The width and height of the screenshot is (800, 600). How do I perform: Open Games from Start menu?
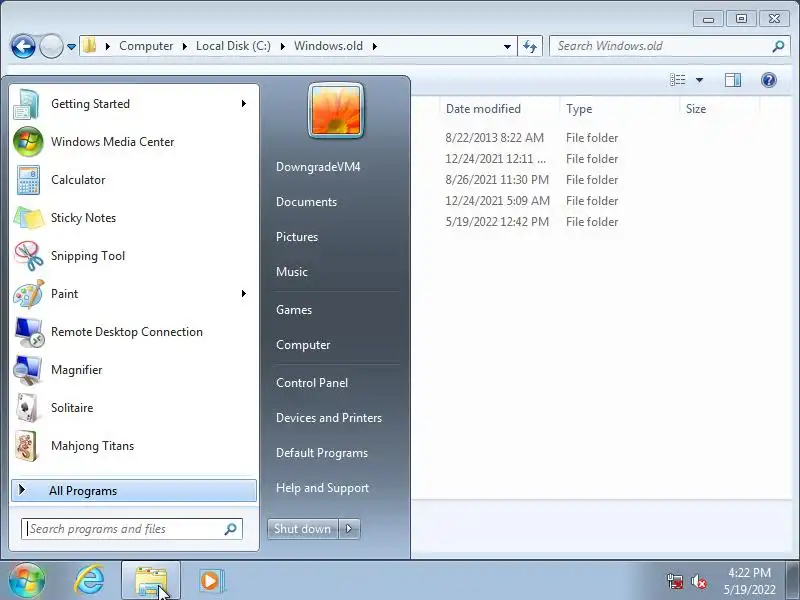point(293,310)
